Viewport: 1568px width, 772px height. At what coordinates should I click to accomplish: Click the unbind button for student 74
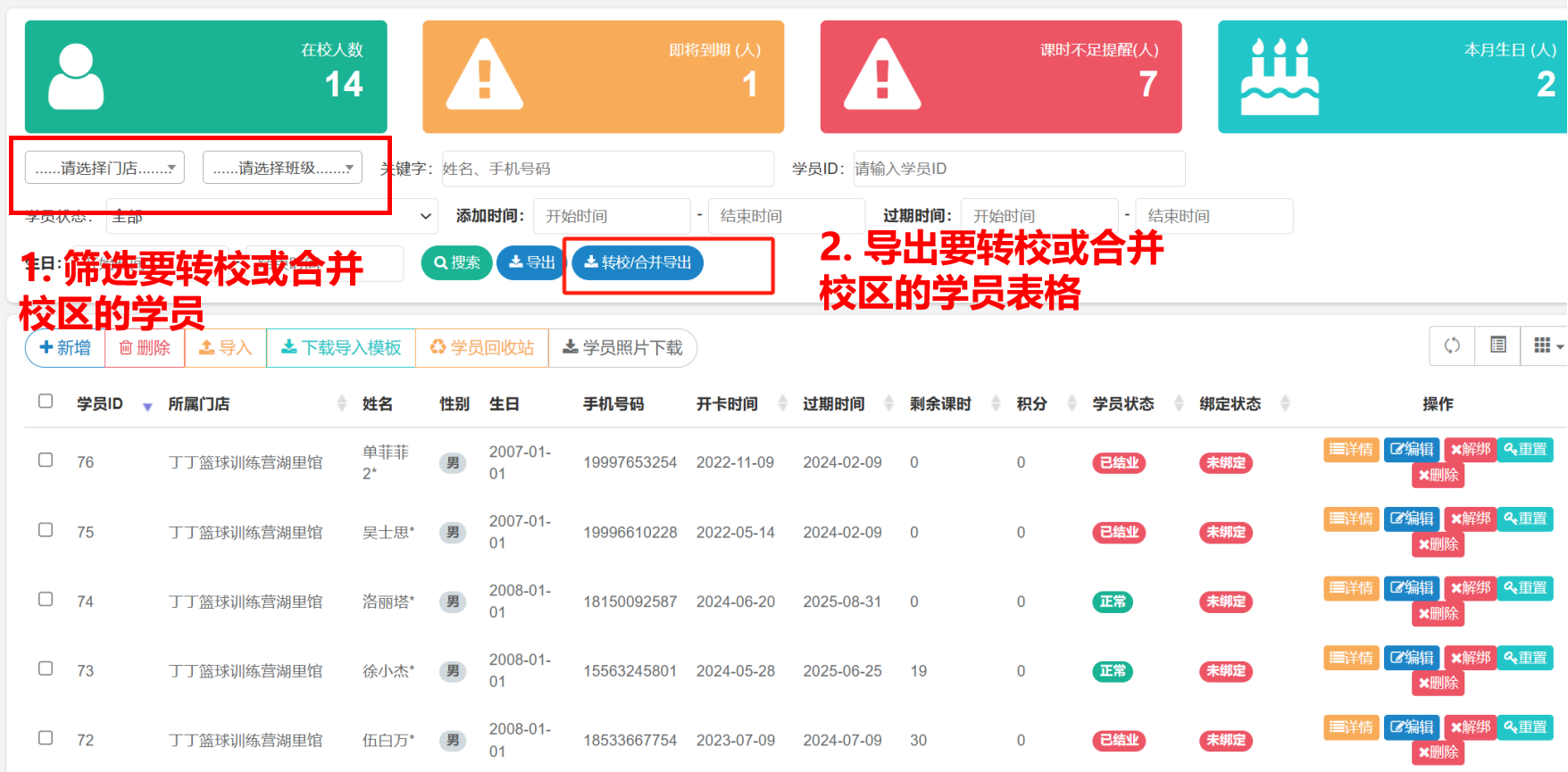point(1470,588)
